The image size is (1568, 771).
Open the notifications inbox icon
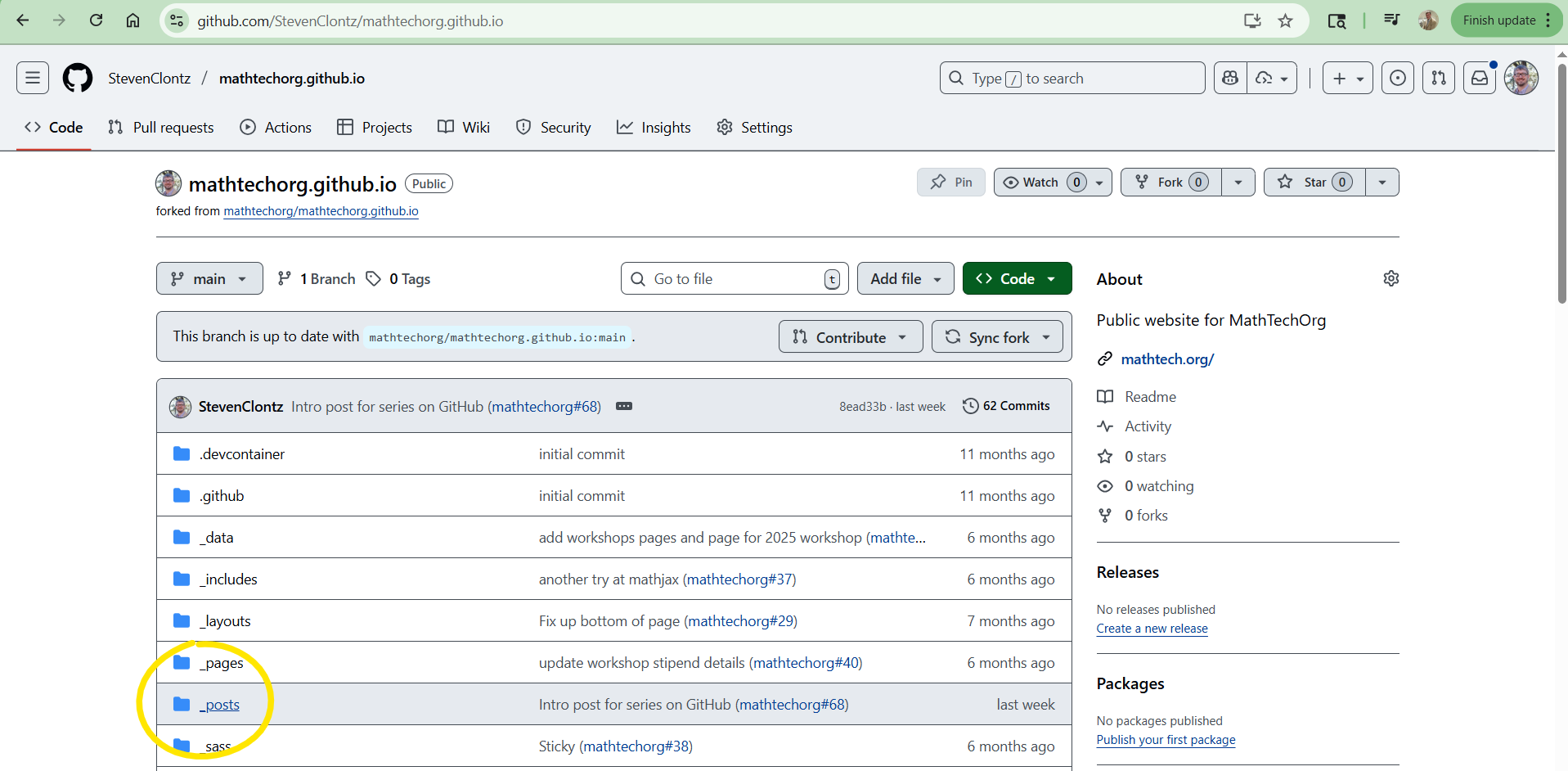point(1480,79)
